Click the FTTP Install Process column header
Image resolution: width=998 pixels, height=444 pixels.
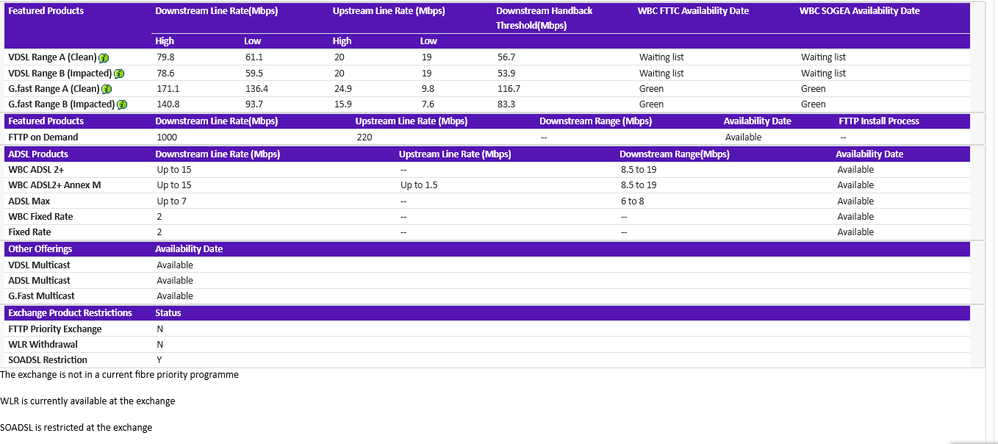click(x=878, y=121)
